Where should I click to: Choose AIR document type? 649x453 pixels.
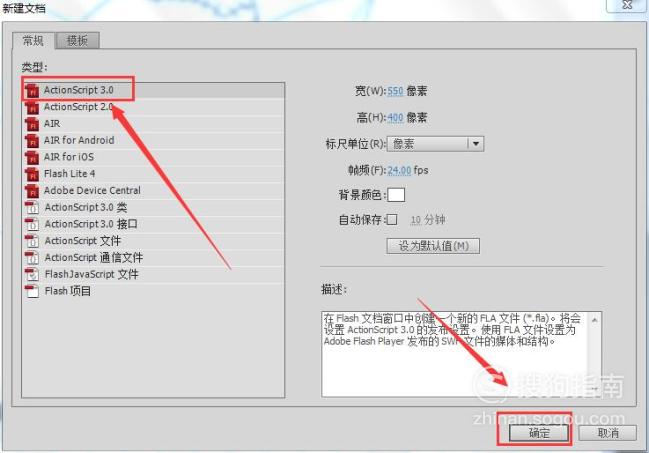153,124
